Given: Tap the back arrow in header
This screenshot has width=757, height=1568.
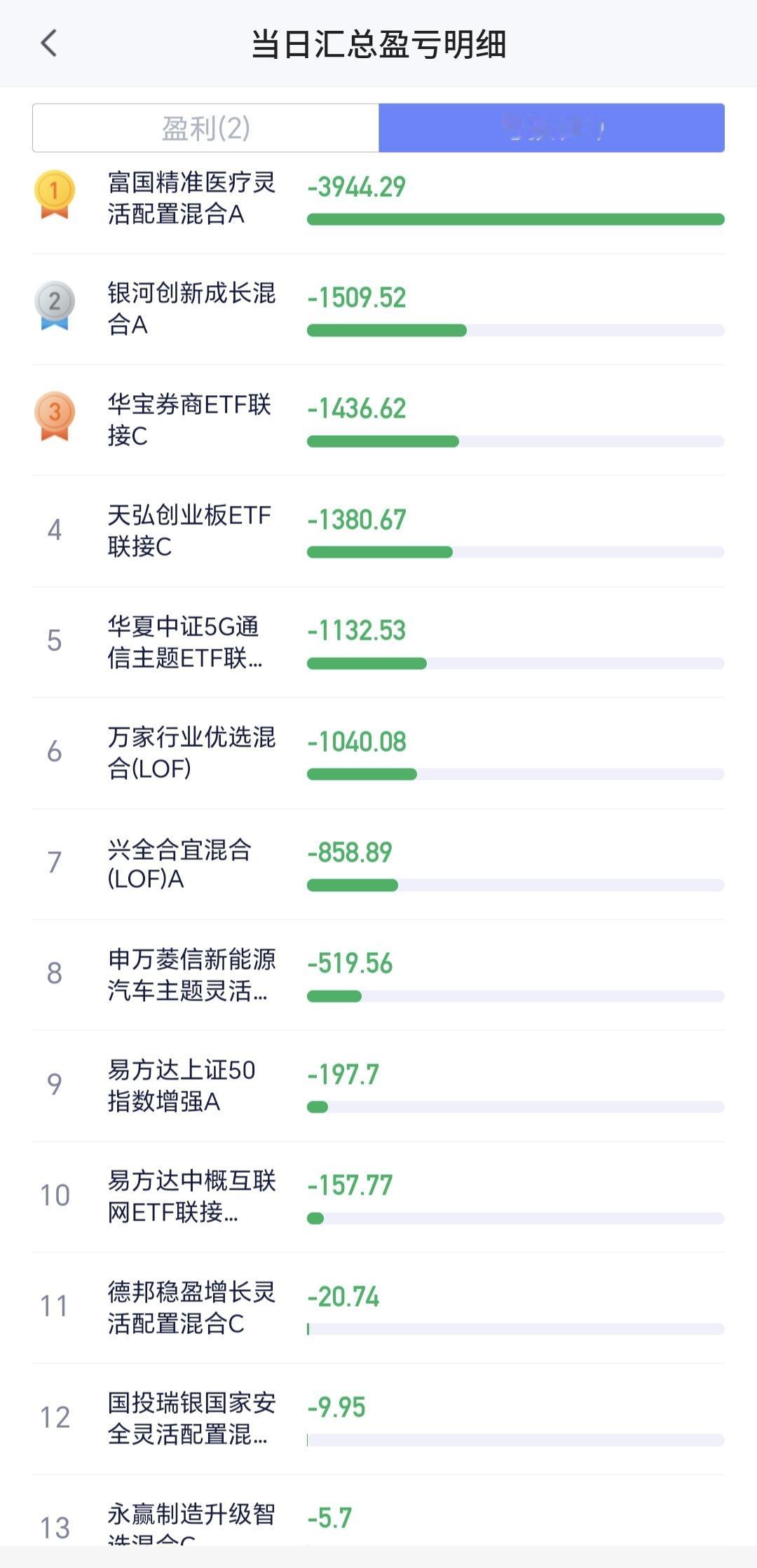Looking at the screenshot, I should 48,43.
